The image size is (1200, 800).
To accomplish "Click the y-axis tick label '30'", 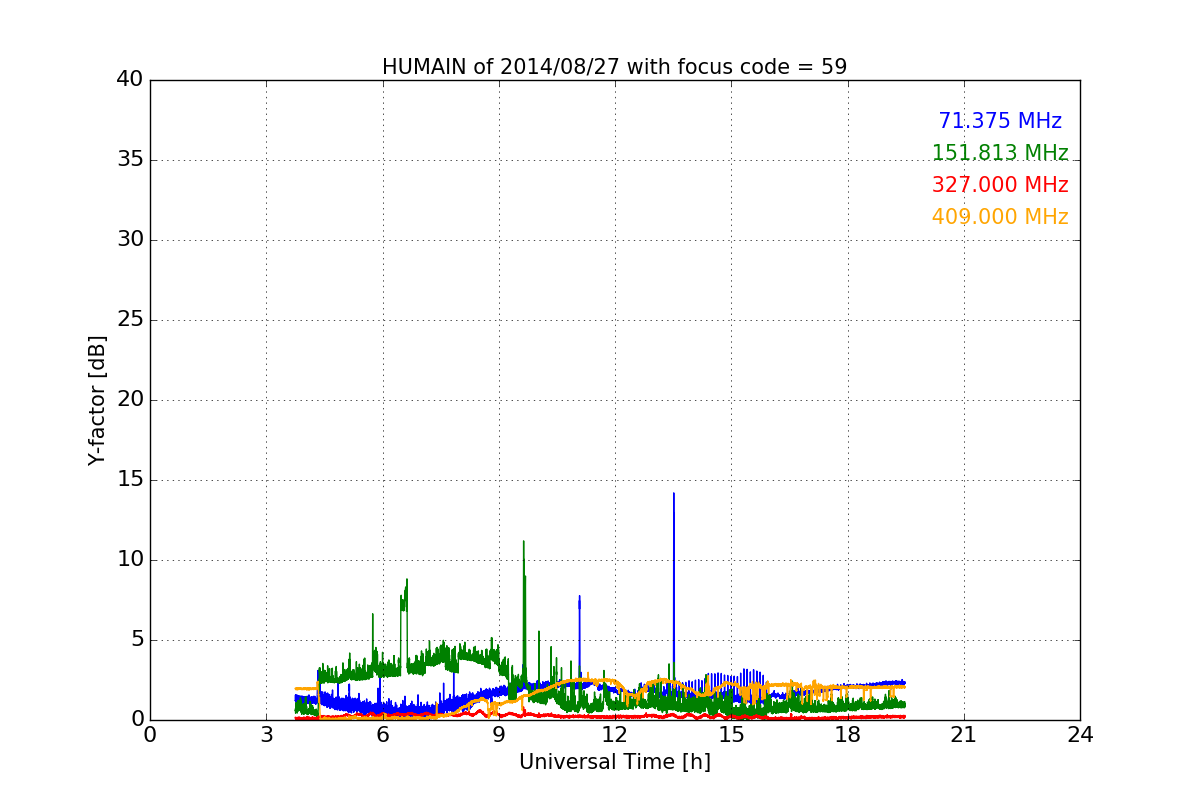I will point(130,240).
